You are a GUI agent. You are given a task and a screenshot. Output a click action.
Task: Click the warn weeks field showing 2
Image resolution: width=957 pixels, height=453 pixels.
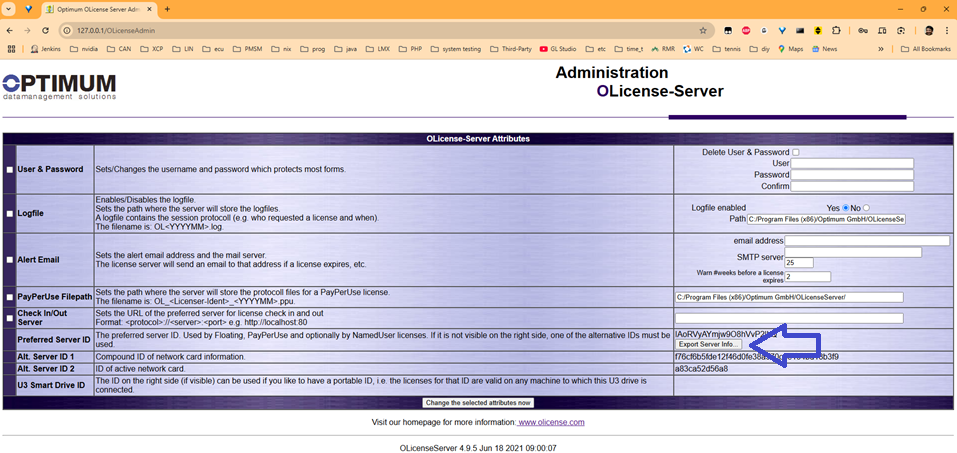(807, 277)
